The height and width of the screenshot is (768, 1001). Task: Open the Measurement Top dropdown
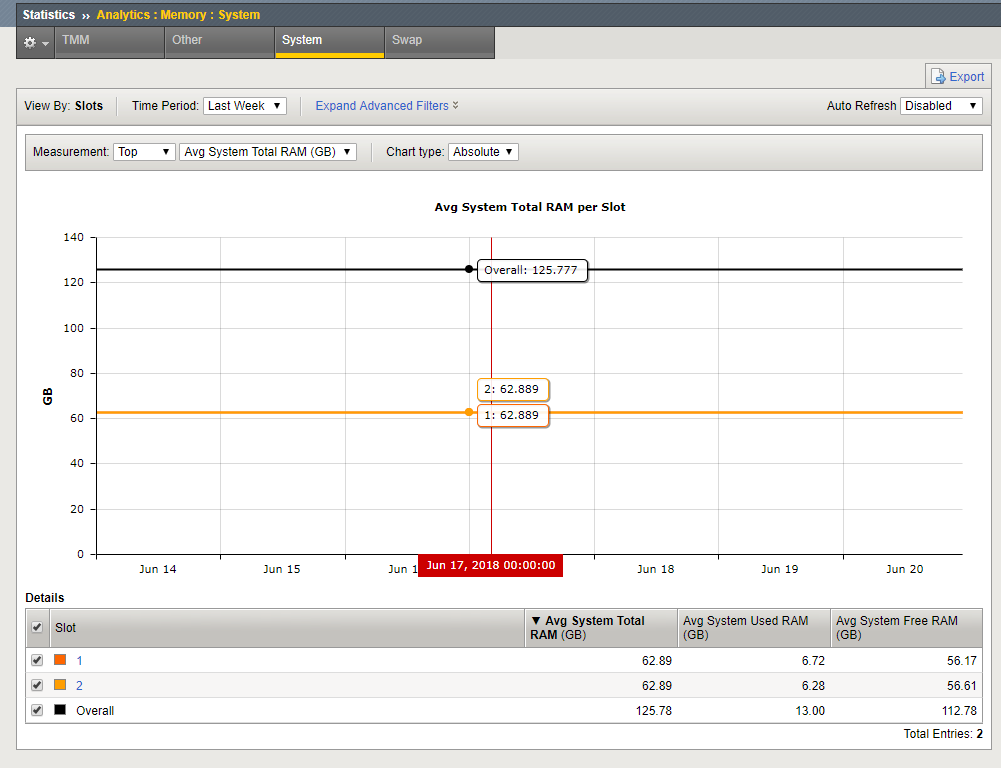[x=144, y=152]
